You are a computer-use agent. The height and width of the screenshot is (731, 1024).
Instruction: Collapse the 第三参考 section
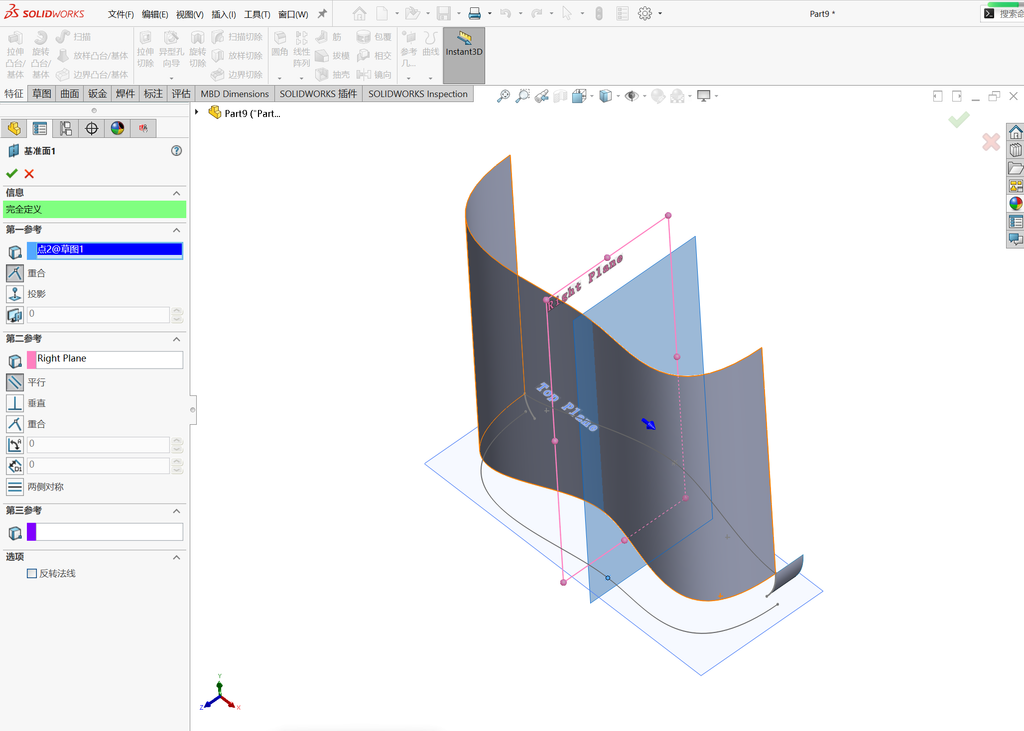[x=176, y=511]
